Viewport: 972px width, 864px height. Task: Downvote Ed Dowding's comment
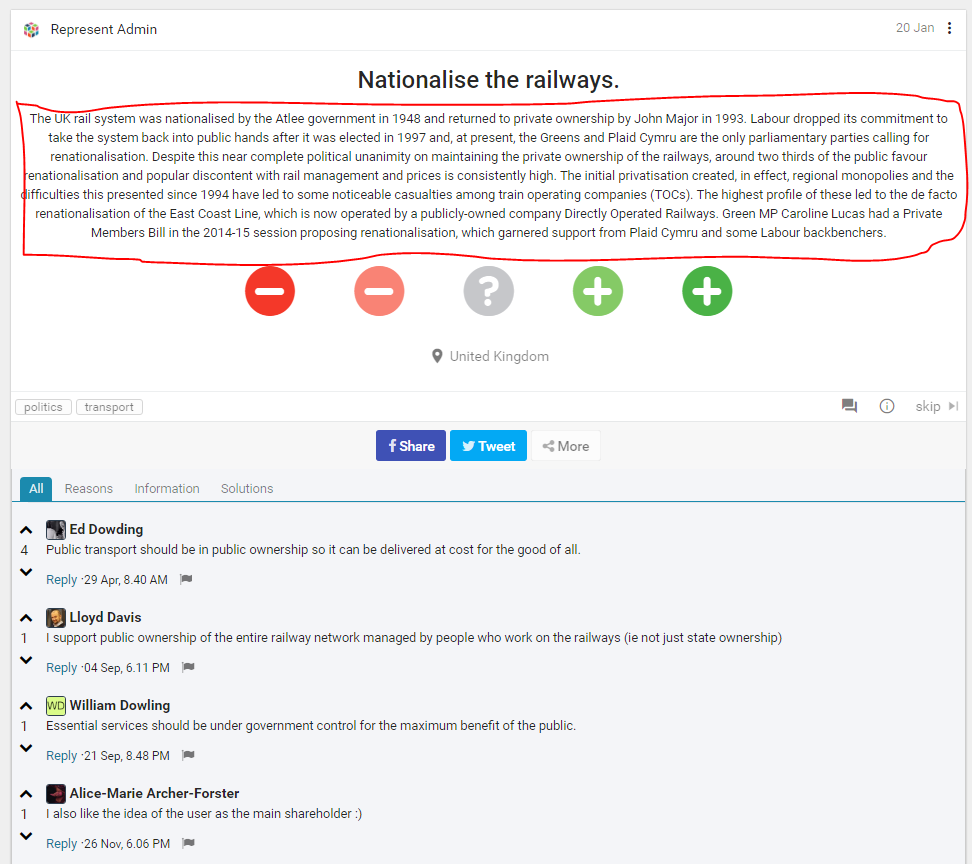pos(26,571)
